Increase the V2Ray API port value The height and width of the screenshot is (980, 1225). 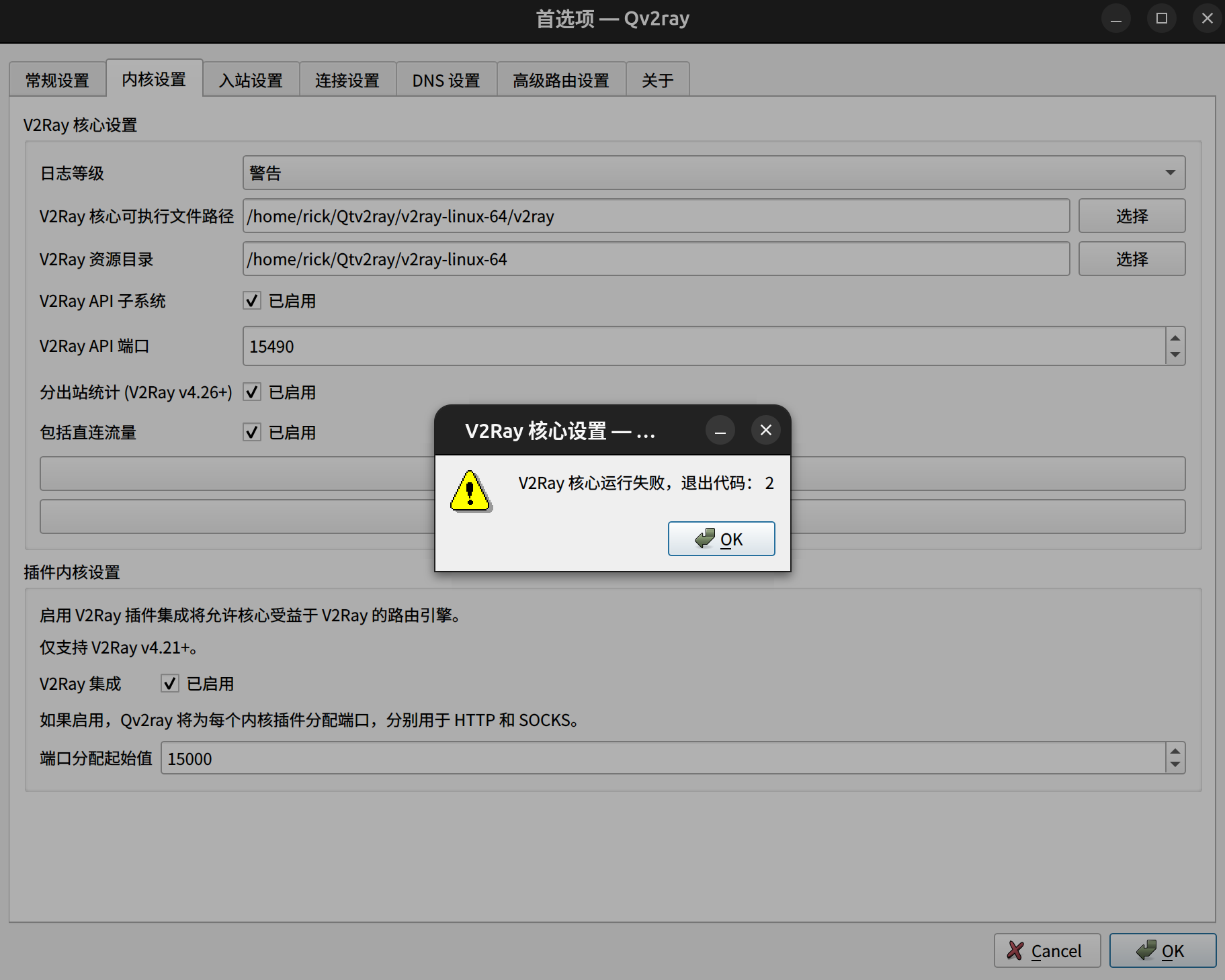[1175, 338]
